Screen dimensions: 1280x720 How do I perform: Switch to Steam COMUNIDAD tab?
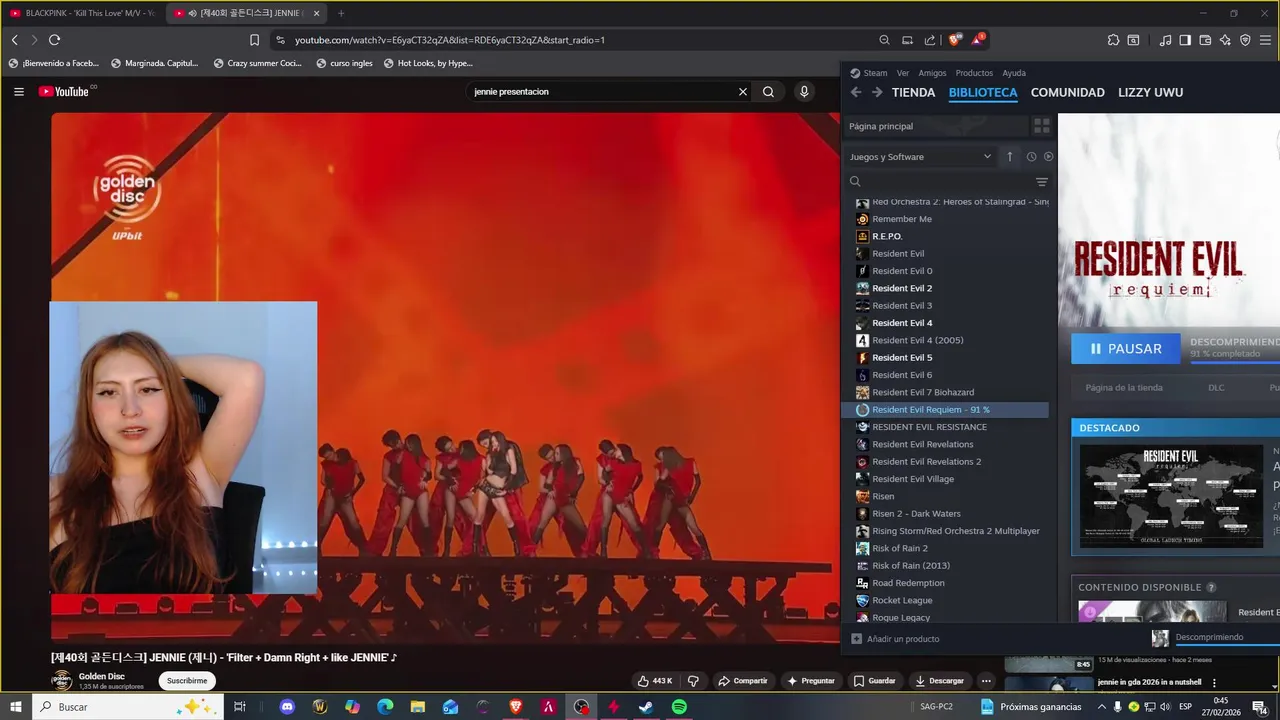(x=1067, y=92)
